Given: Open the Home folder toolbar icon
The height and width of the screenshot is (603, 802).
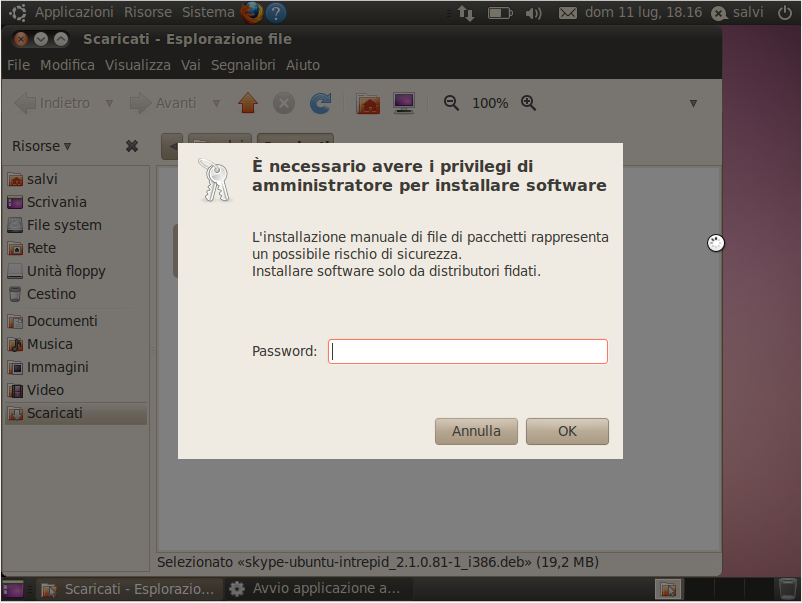Looking at the screenshot, I should tap(368, 103).
